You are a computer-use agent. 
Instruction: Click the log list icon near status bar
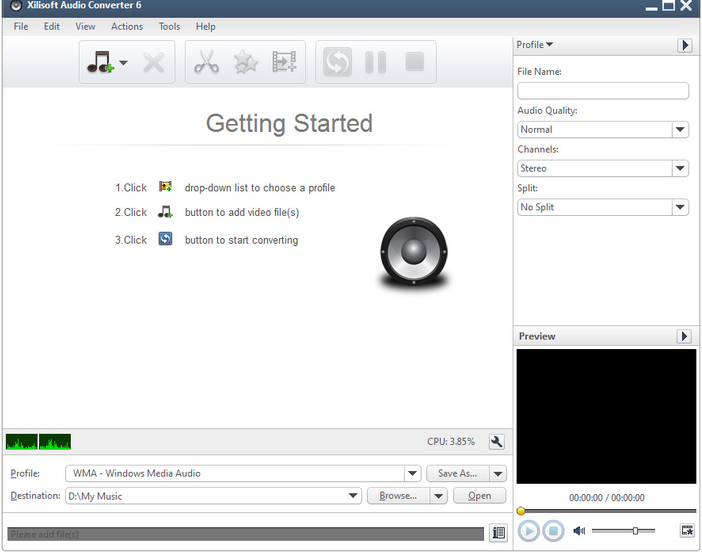498,533
